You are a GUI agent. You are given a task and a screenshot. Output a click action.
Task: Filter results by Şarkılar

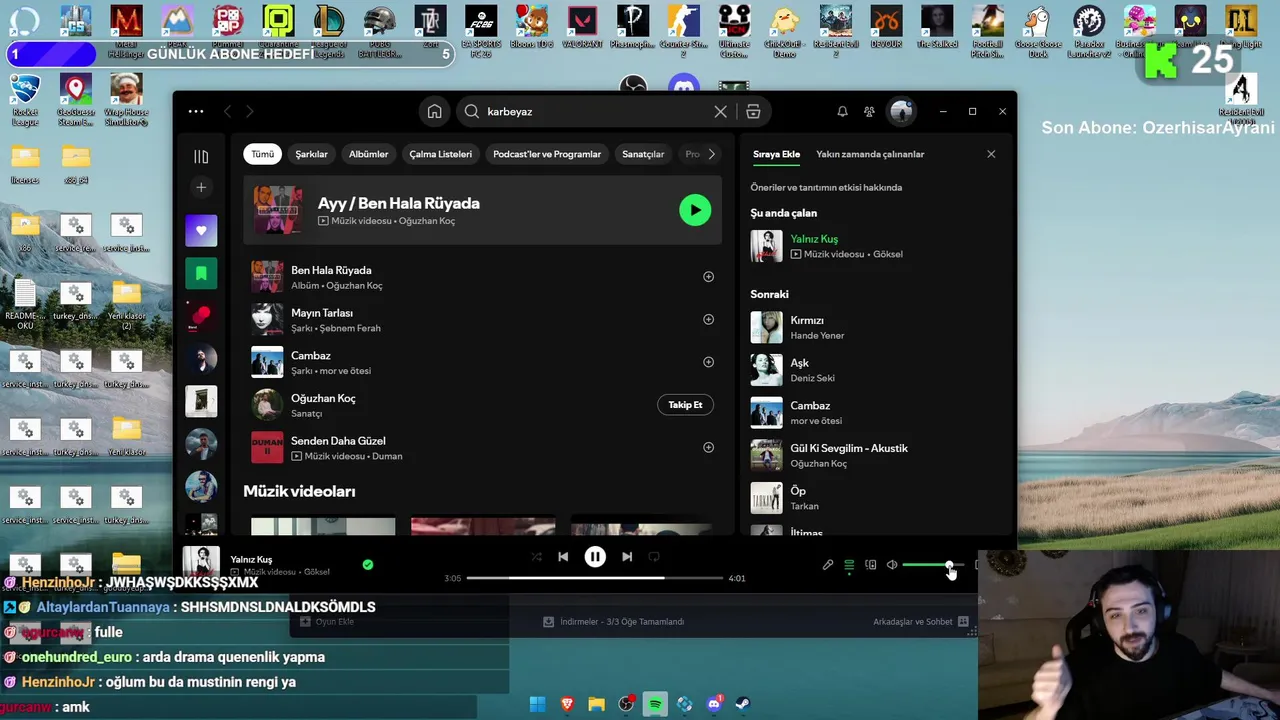point(311,154)
